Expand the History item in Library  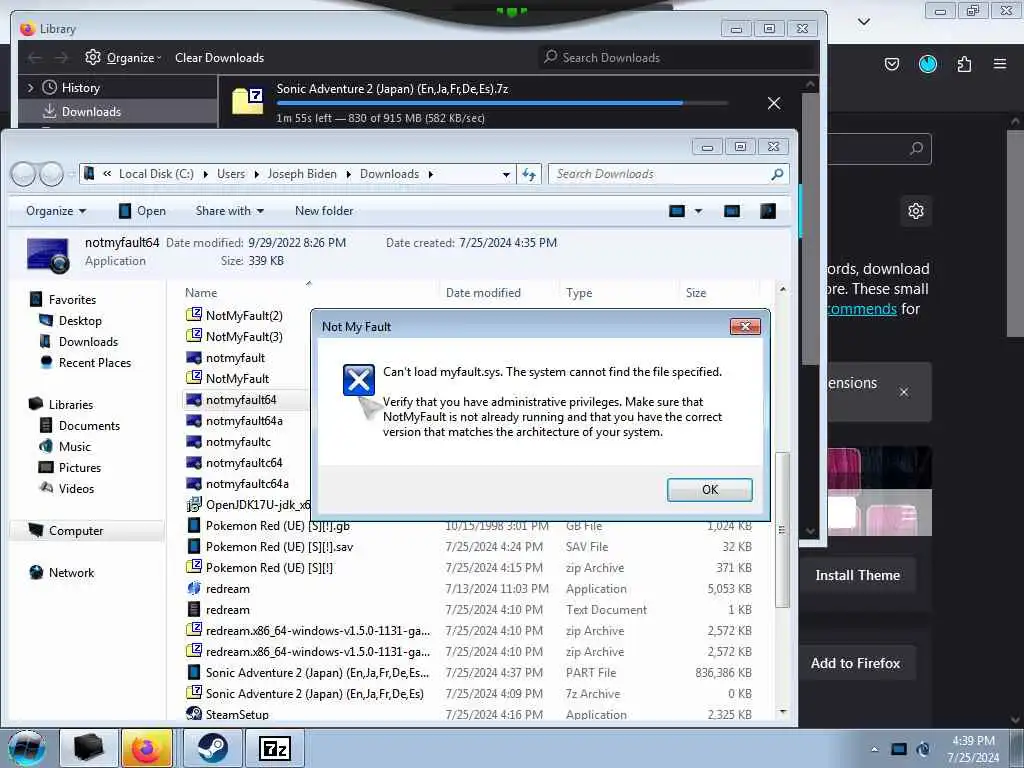[x=30, y=88]
